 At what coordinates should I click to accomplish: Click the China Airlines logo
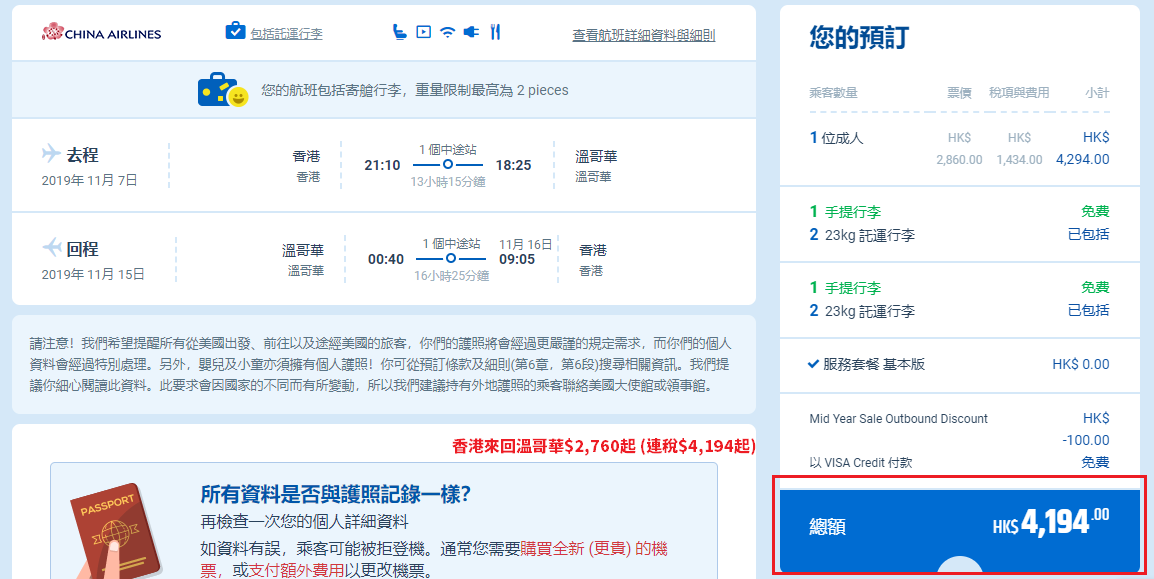point(102,33)
